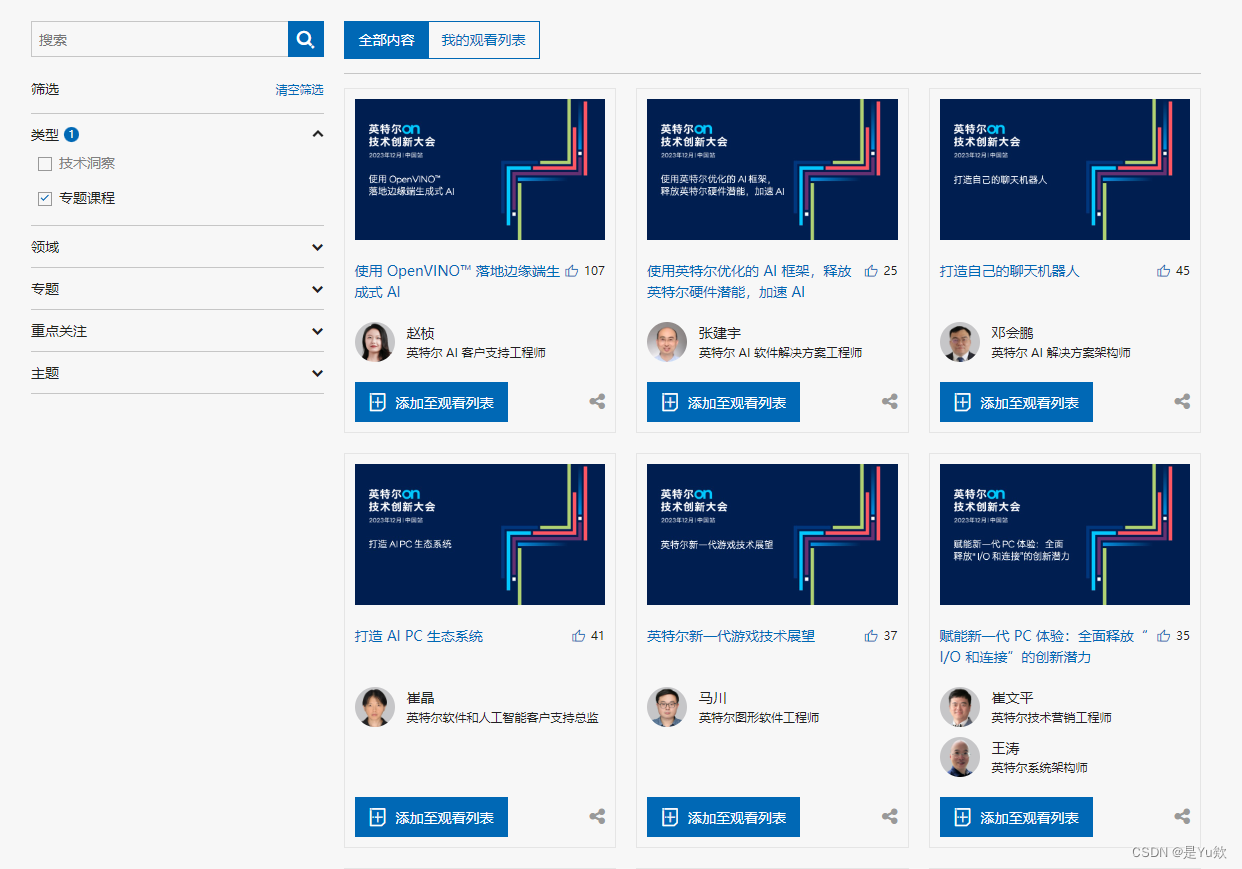Image resolution: width=1242 pixels, height=869 pixels.
Task: Share the AI PC course by 崔晶
Action: (x=597, y=817)
